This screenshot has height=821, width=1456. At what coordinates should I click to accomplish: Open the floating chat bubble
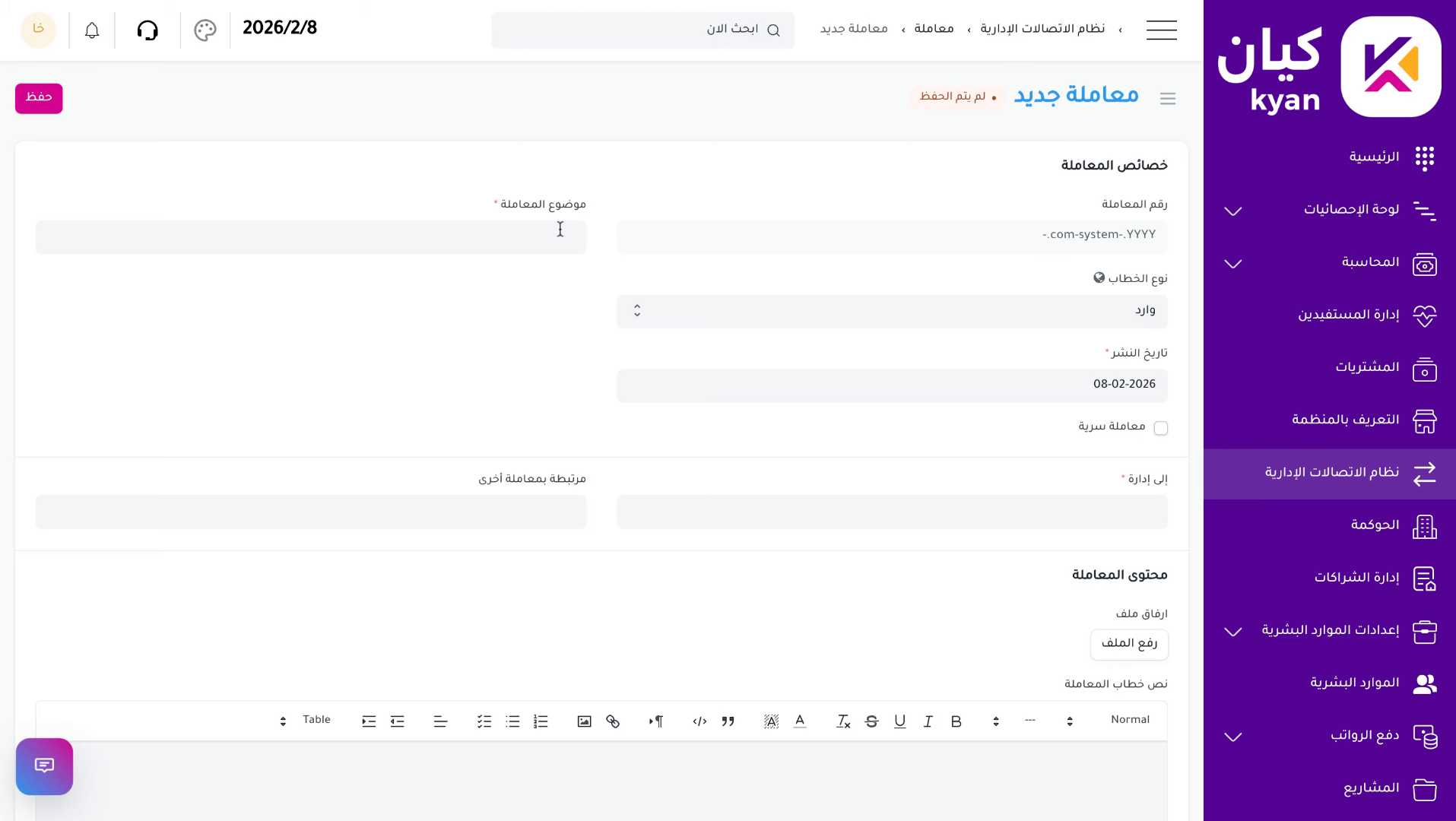point(44,766)
